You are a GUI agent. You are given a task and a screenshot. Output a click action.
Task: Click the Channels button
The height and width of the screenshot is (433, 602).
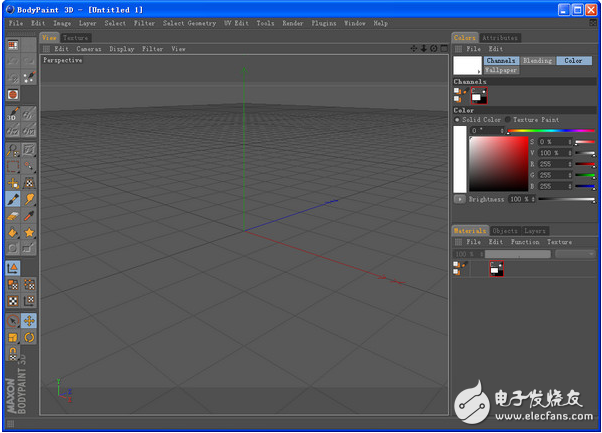501,61
